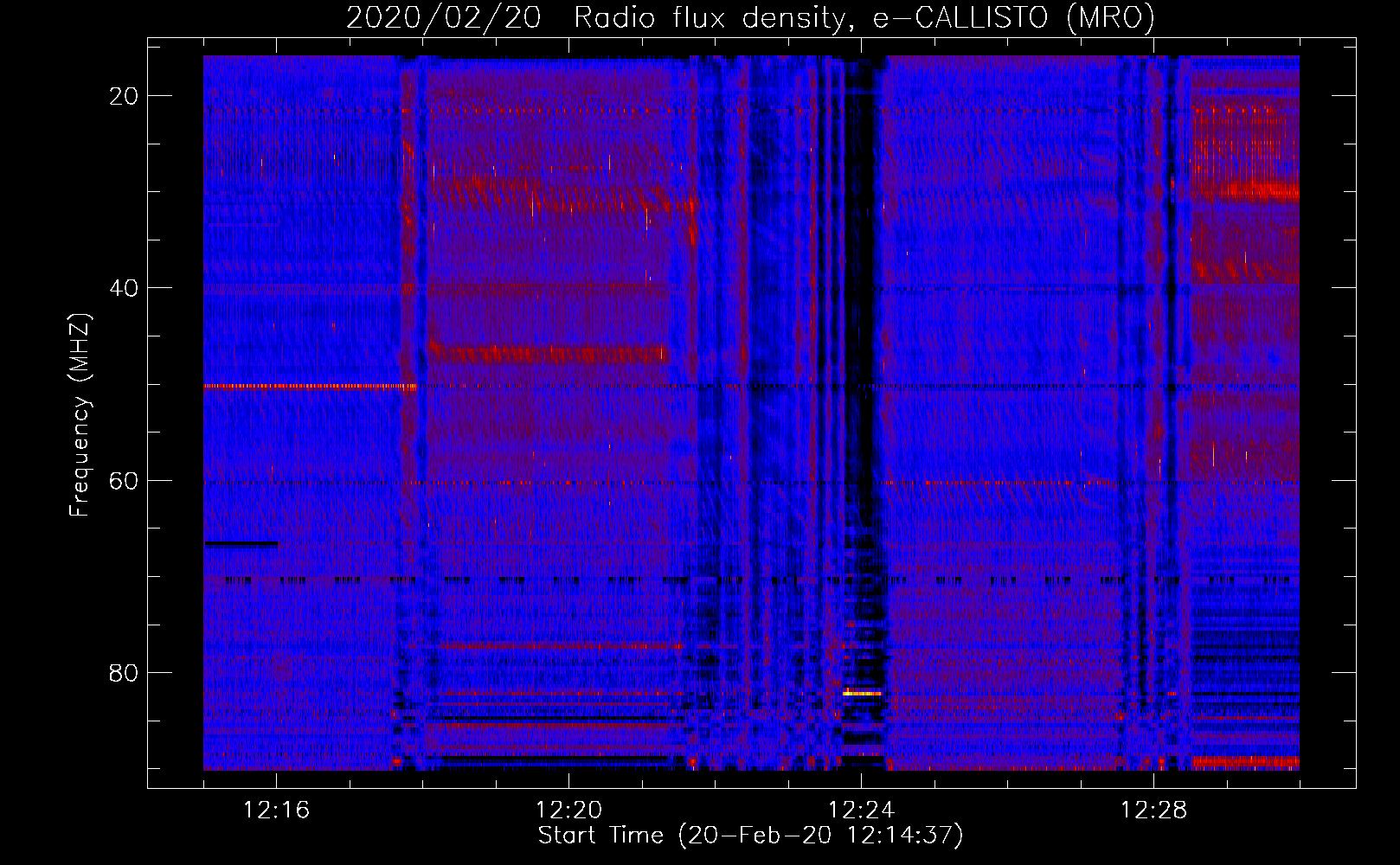
Task: Select the 12:28 time tick label
Action: [x=1153, y=811]
